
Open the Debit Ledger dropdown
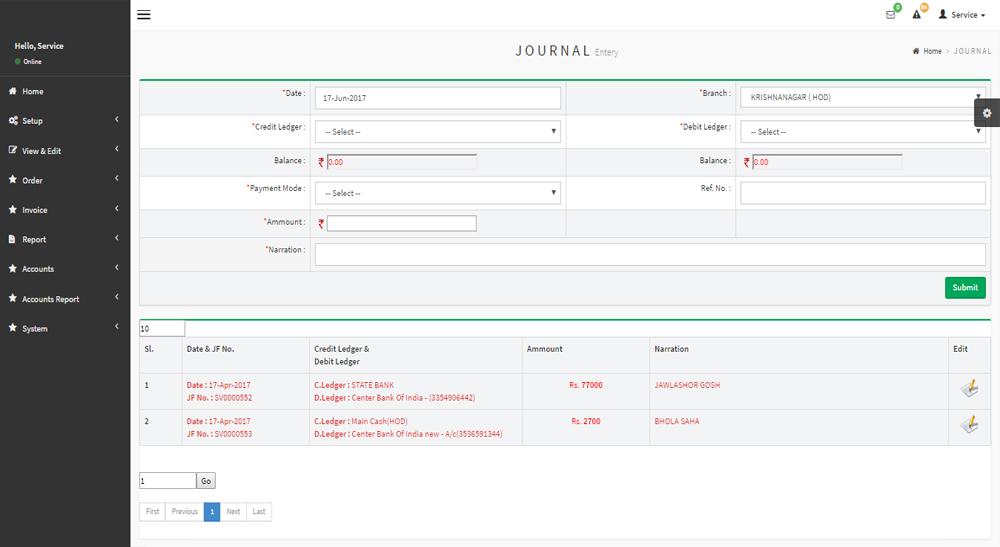pos(862,131)
